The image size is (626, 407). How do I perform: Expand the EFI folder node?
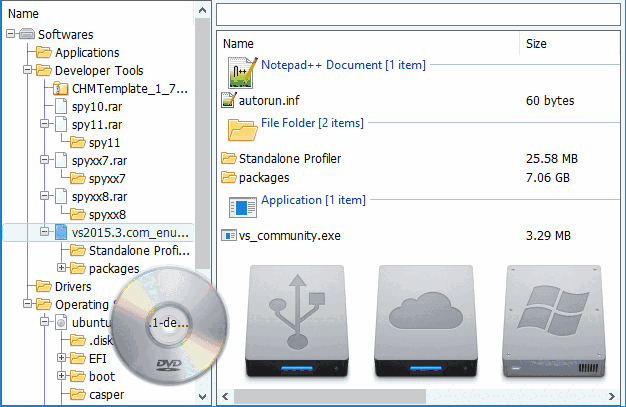point(61,358)
